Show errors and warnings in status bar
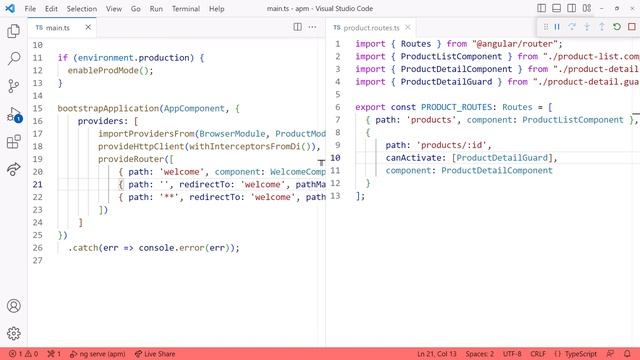 click(24, 354)
